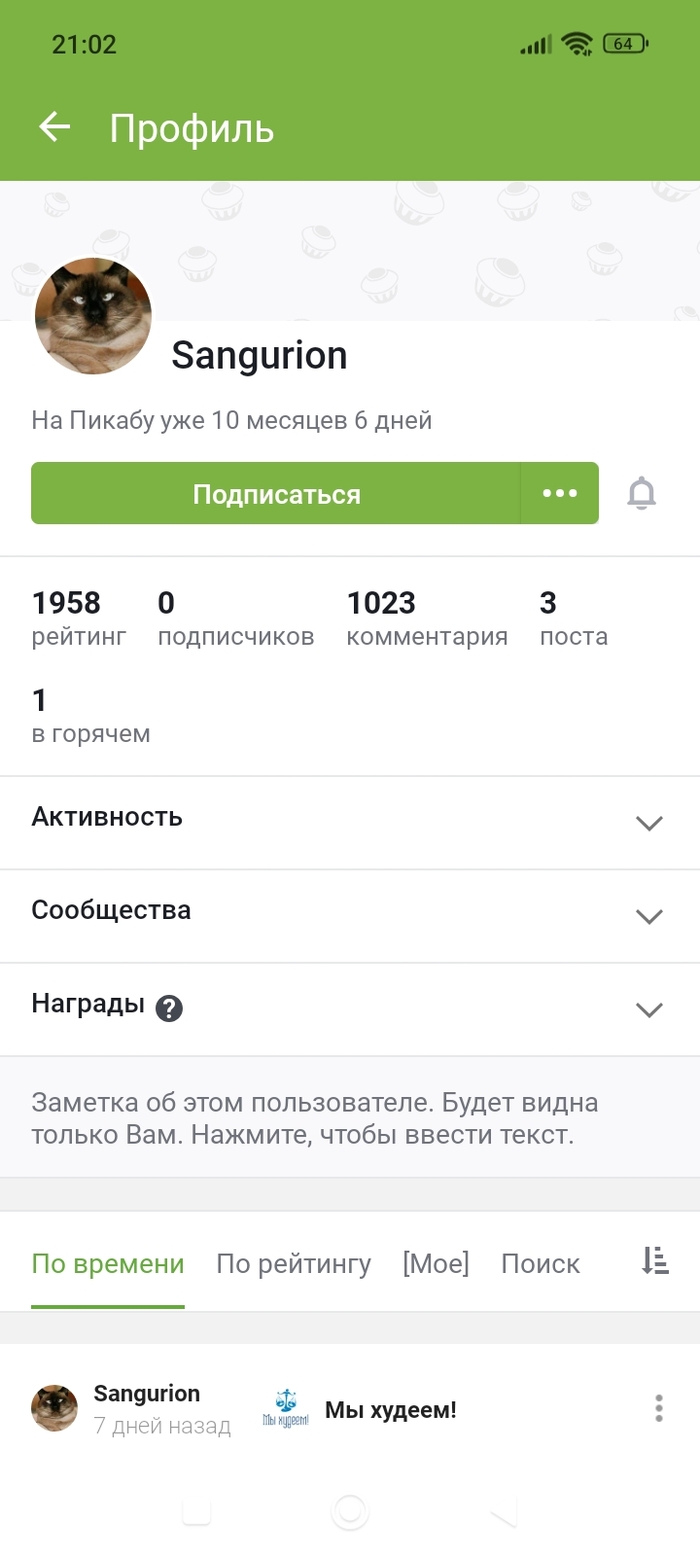Screen dimensions: 700x1556
Task: Expand the Сообщества section
Action: [x=649, y=916]
